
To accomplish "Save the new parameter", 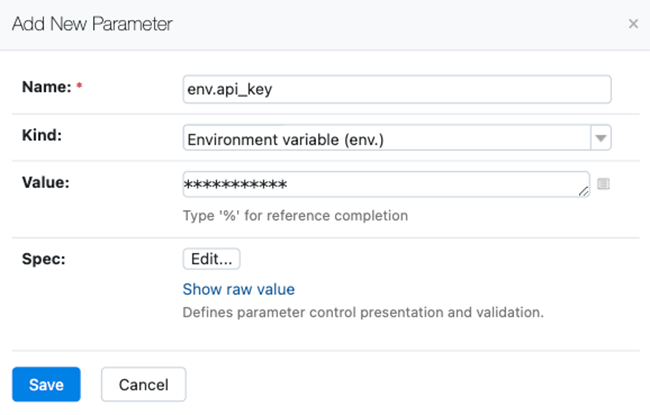I will click(46, 385).
